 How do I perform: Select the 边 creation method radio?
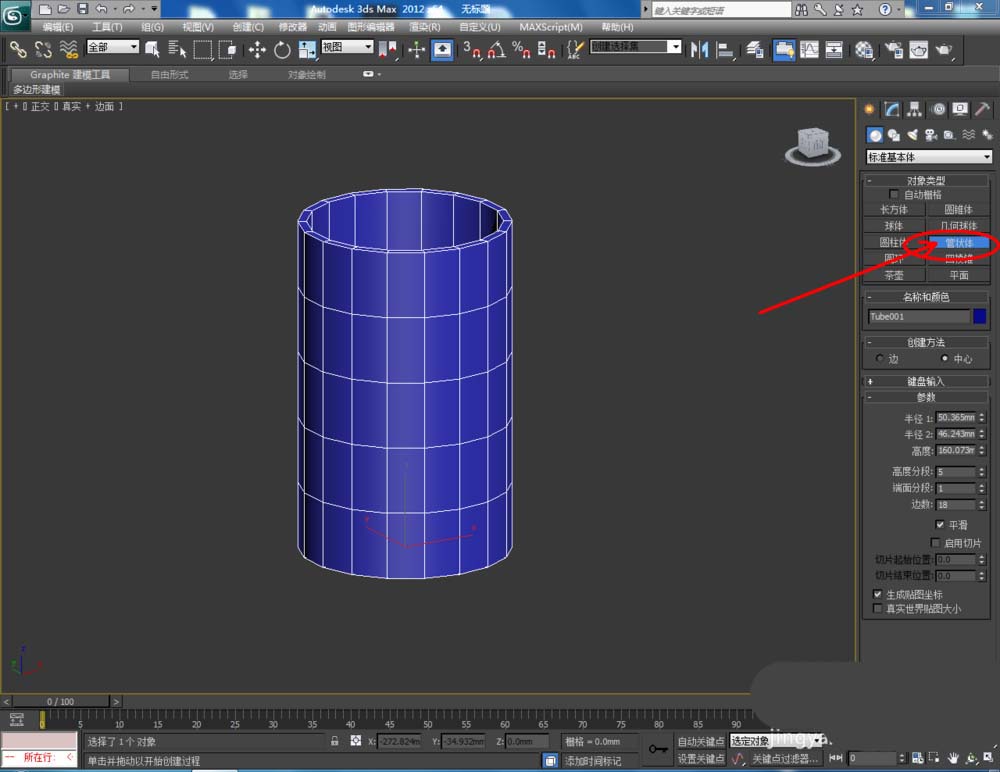tap(880, 359)
